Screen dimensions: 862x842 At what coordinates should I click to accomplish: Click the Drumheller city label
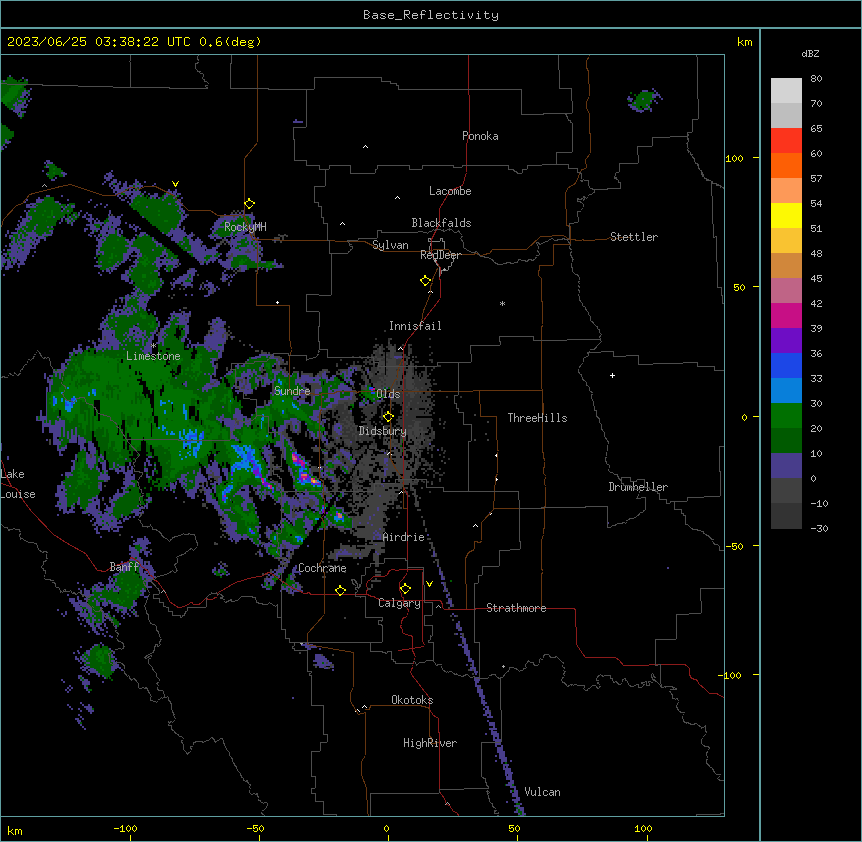coord(638,487)
